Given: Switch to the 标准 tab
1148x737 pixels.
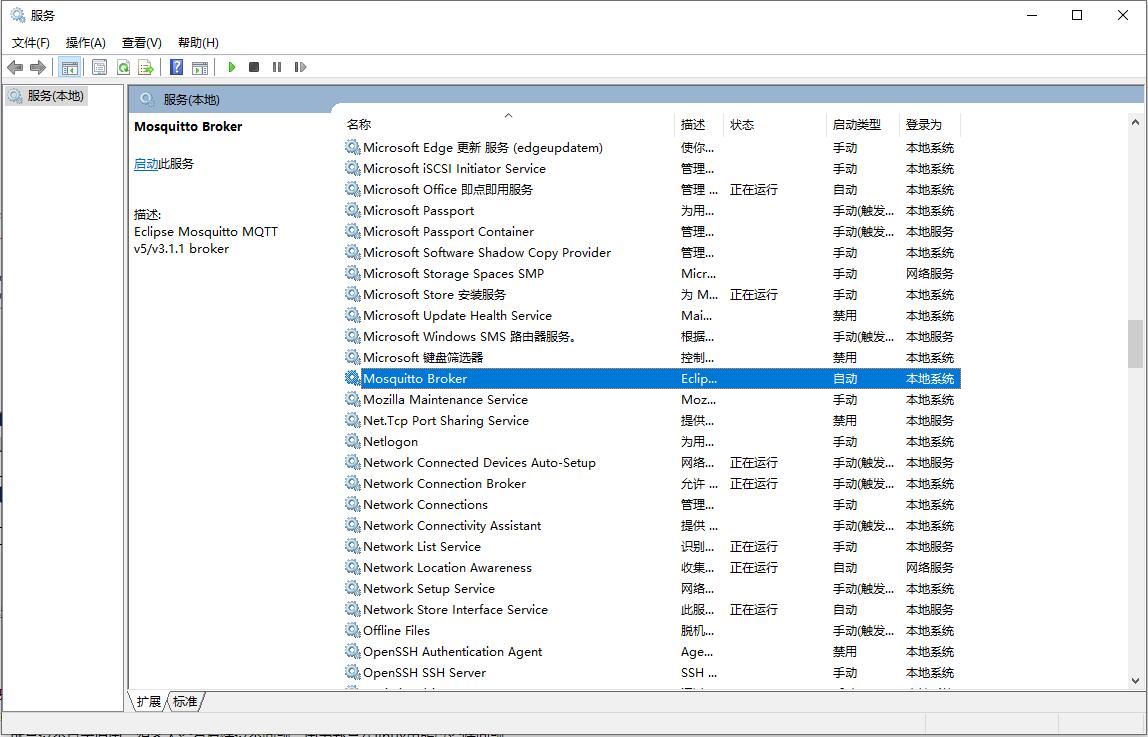Looking at the screenshot, I should point(185,701).
